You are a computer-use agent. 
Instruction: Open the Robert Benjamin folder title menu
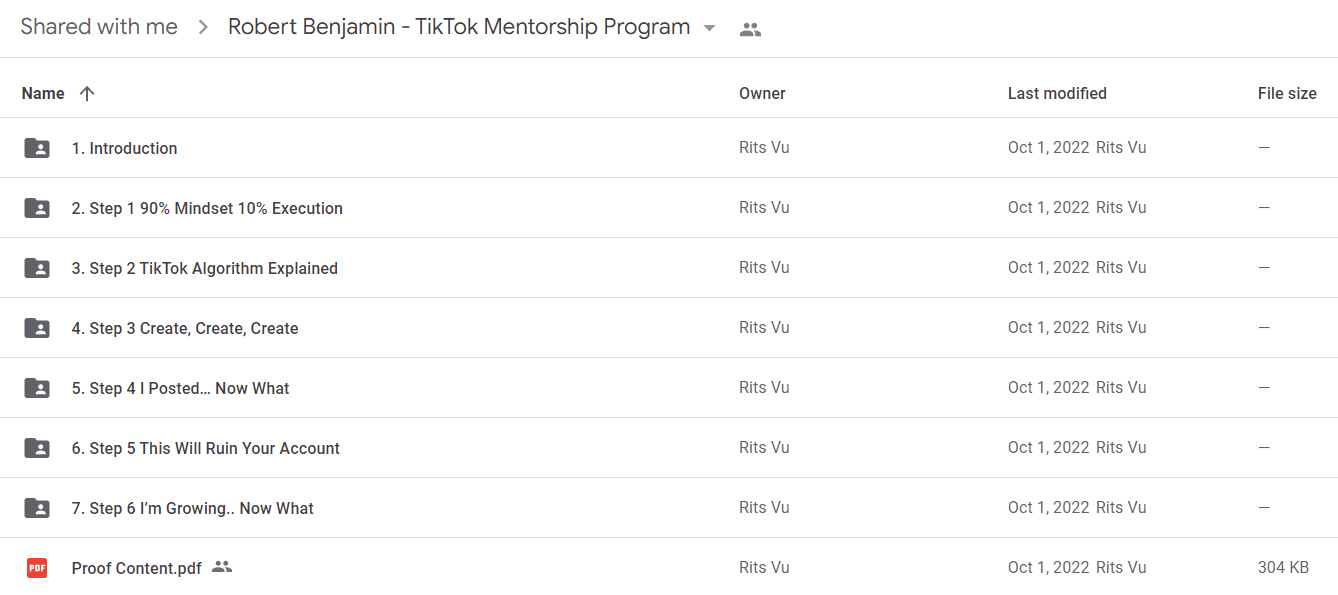[459, 27]
